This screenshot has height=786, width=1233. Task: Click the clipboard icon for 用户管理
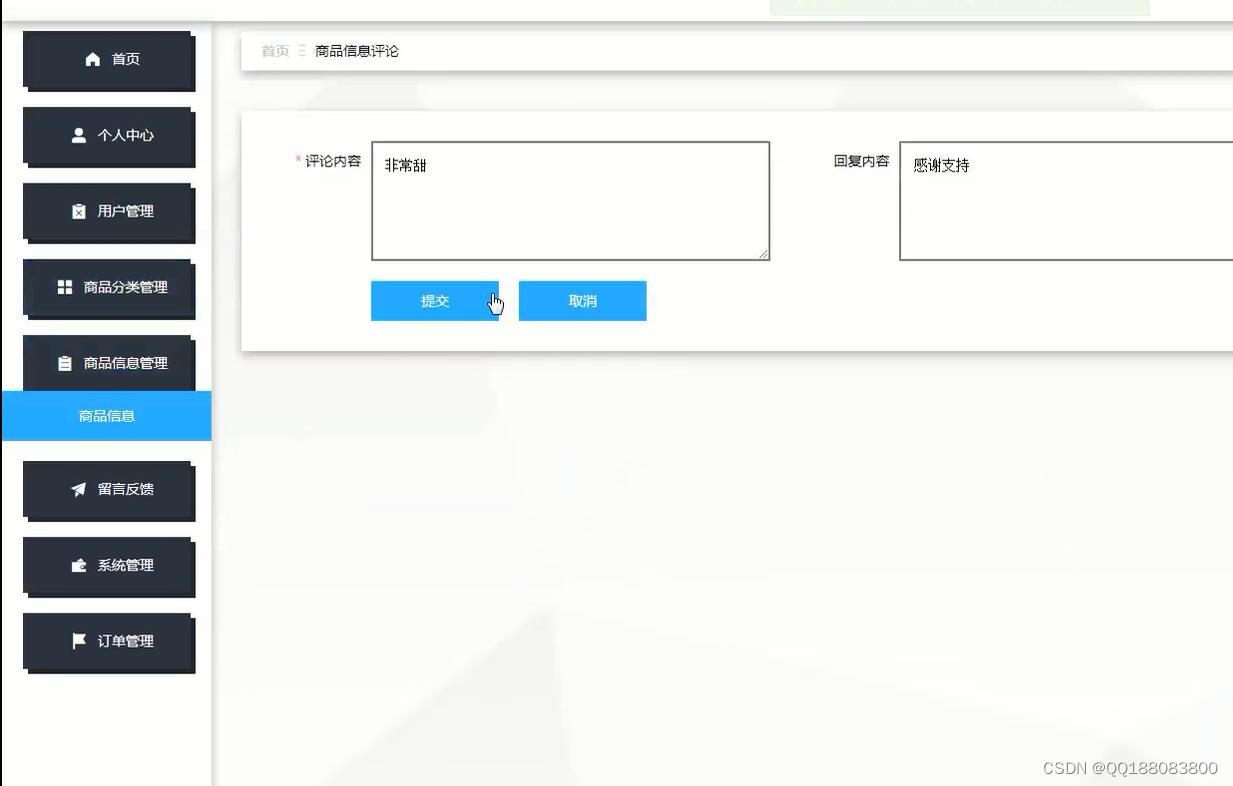(78, 211)
